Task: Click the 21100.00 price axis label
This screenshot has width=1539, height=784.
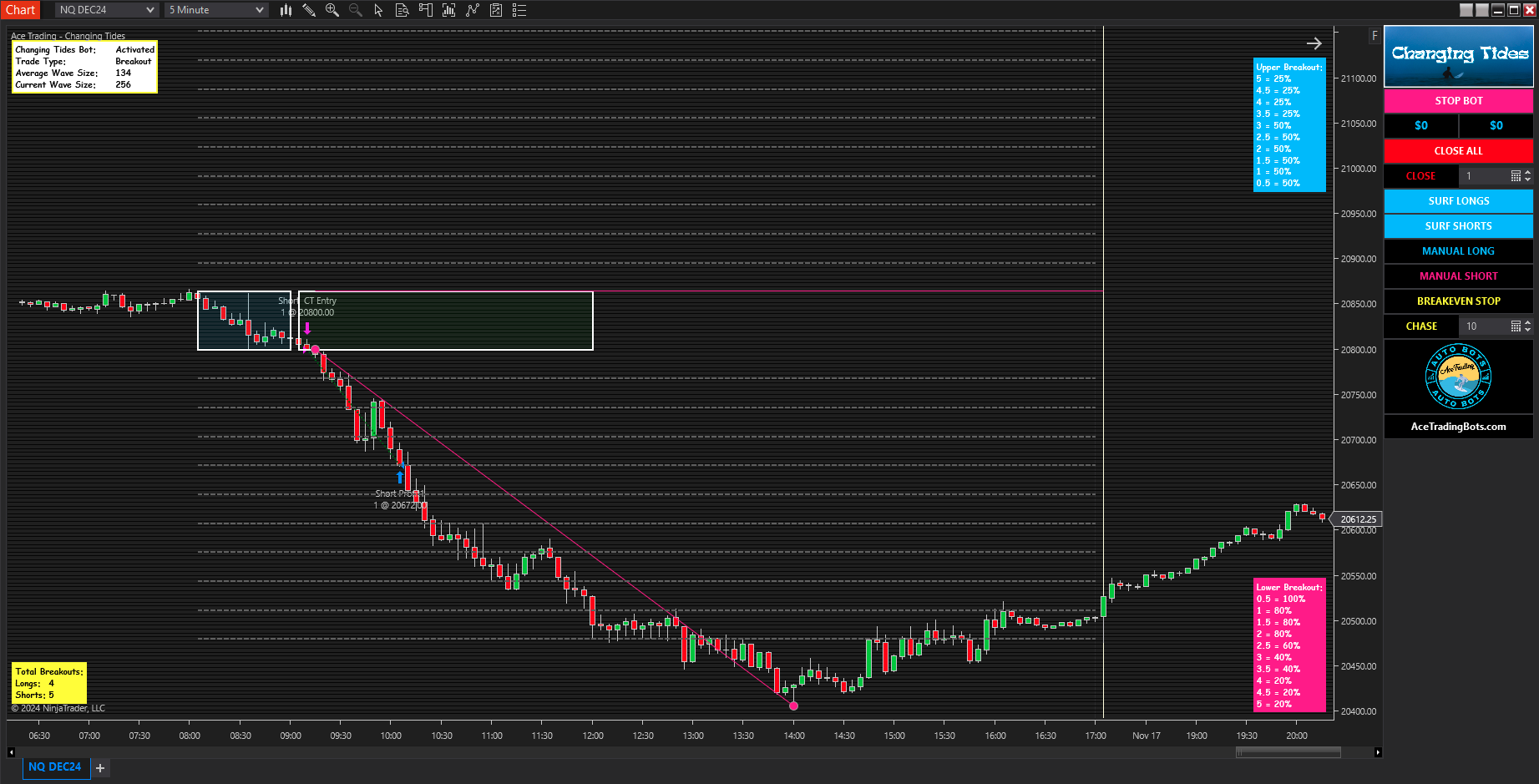Action: 1359,78
